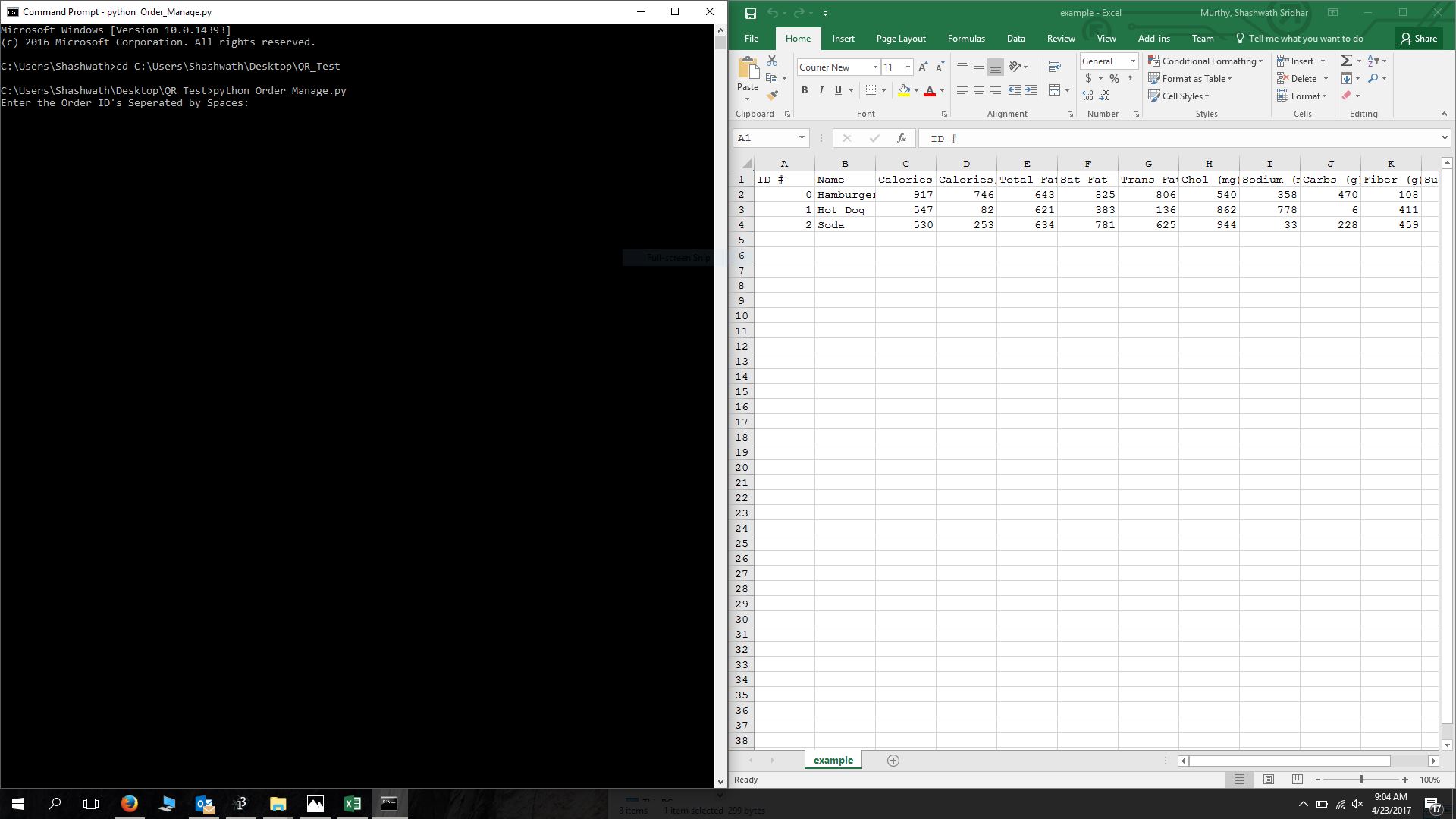This screenshot has width=1456, height=819.
Task: Toggle Bold formatting
Action: click(x=805, y=90)
